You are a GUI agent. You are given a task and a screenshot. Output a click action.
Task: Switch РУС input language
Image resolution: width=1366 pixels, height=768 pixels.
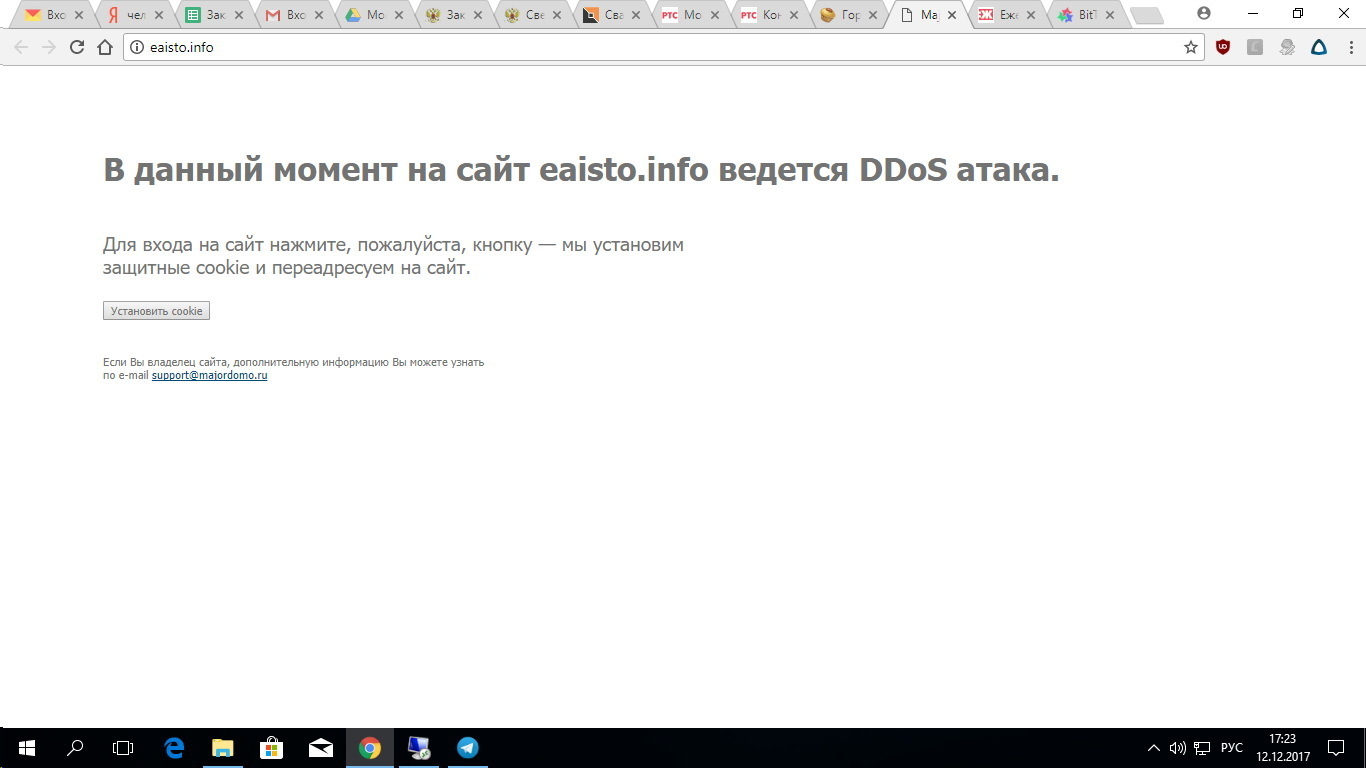[x=1232, y=748]
